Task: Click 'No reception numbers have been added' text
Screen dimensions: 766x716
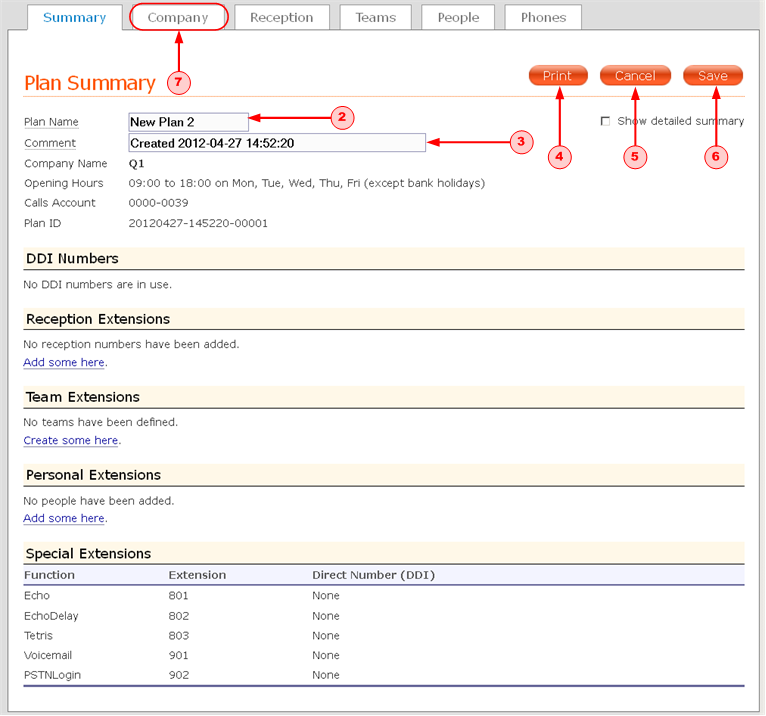Action: pos(131,344)
